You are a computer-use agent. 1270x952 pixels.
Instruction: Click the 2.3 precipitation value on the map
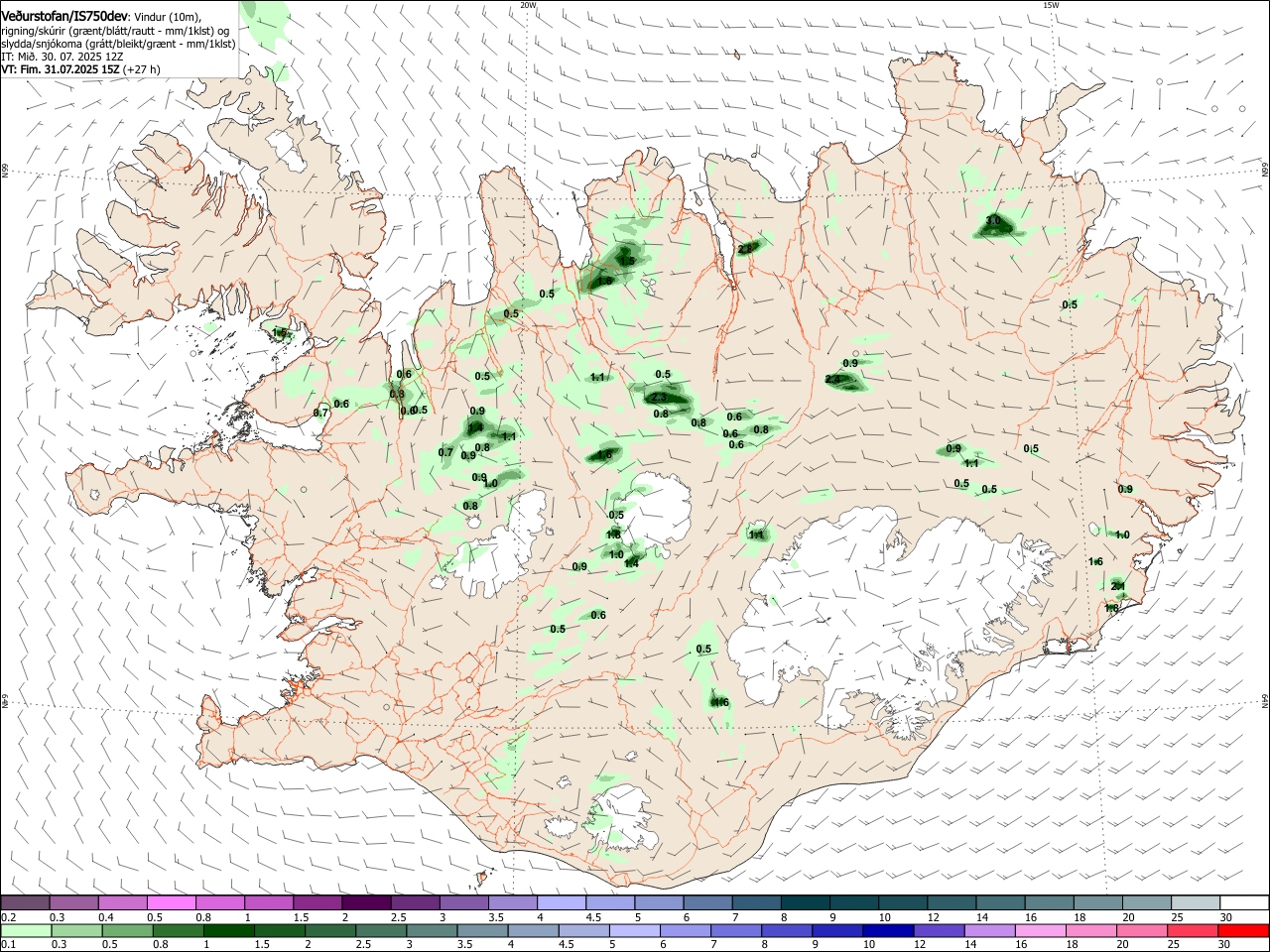pyautogui.click(x=658, y=398)
